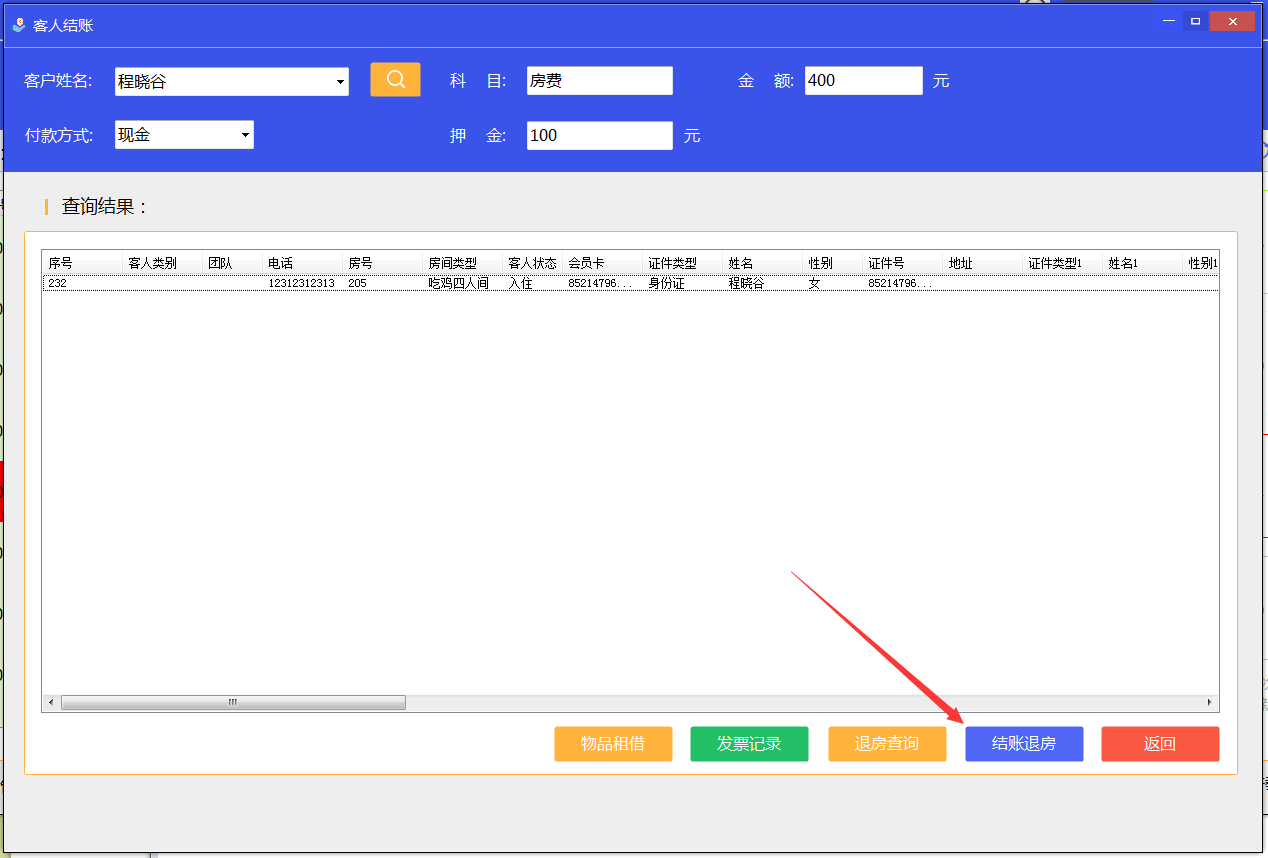Click the 科目 input field
This screenshot has width=1268, height=858.
pos(599,81)
